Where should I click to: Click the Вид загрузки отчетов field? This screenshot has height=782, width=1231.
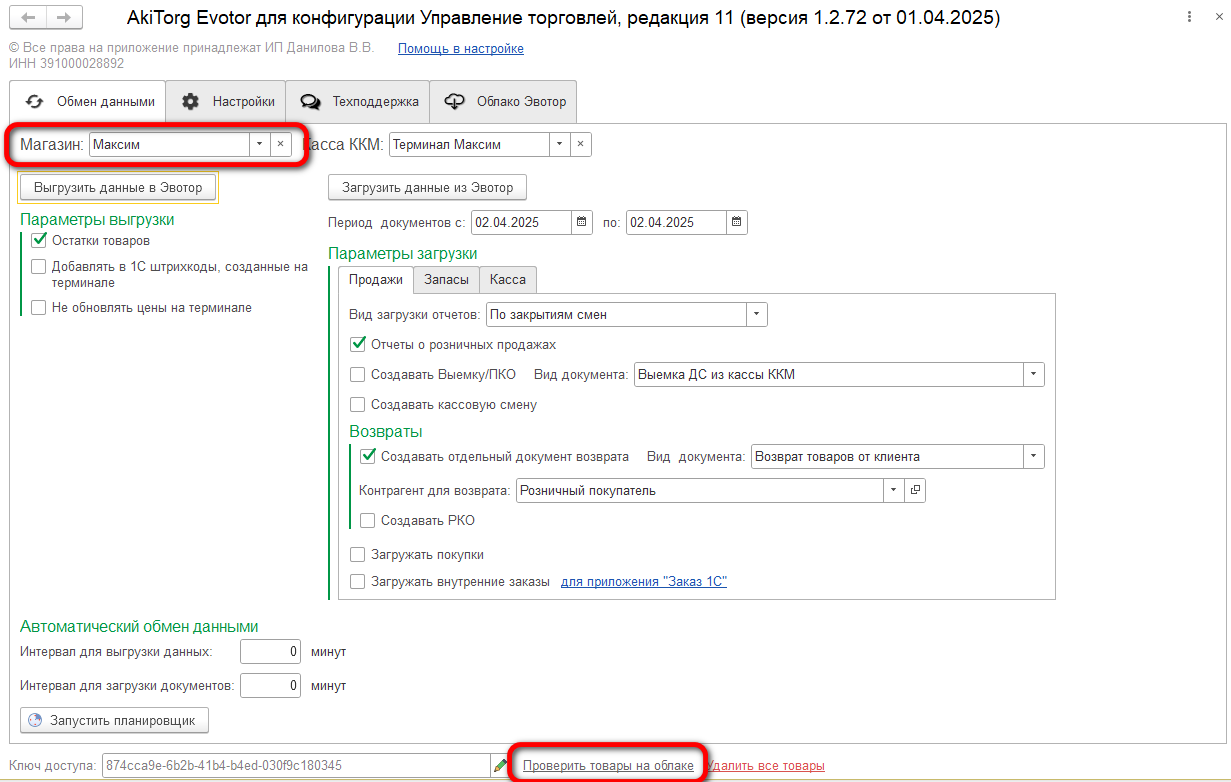click(x=616, y=314)
